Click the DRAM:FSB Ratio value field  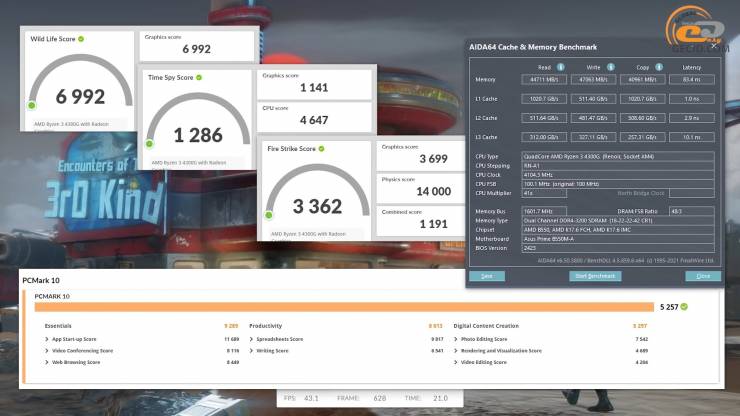point(692,212)
